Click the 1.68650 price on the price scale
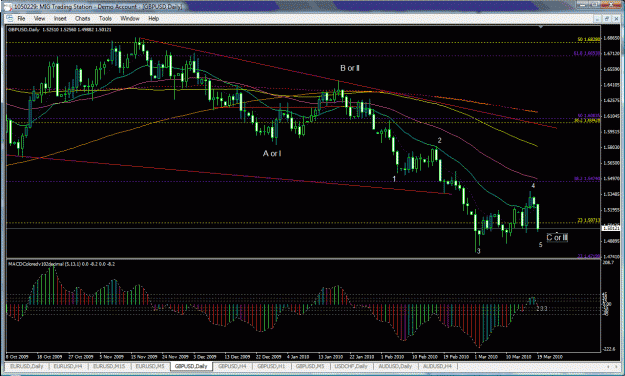 coord(611,39)
